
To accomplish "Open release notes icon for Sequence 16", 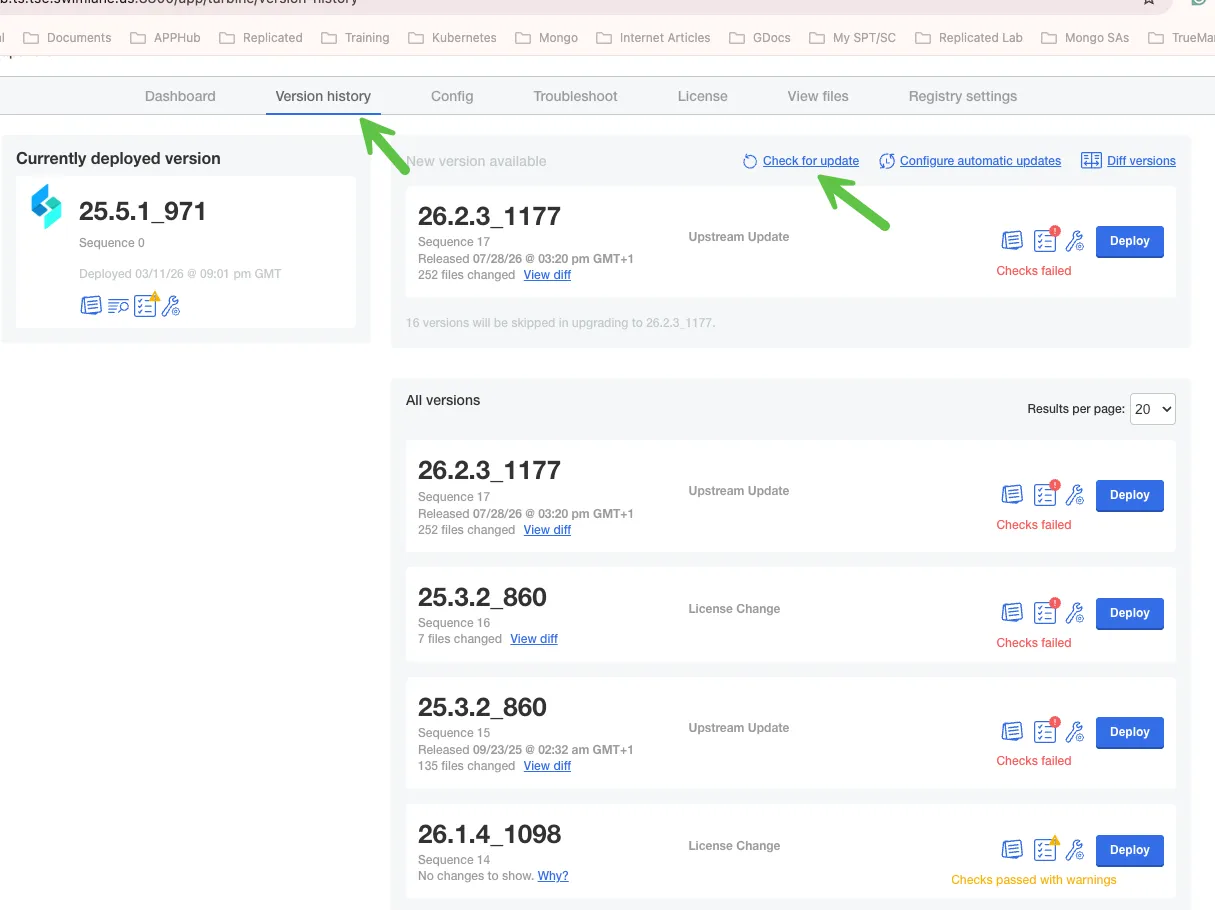I will click(x=1012, y=613).
